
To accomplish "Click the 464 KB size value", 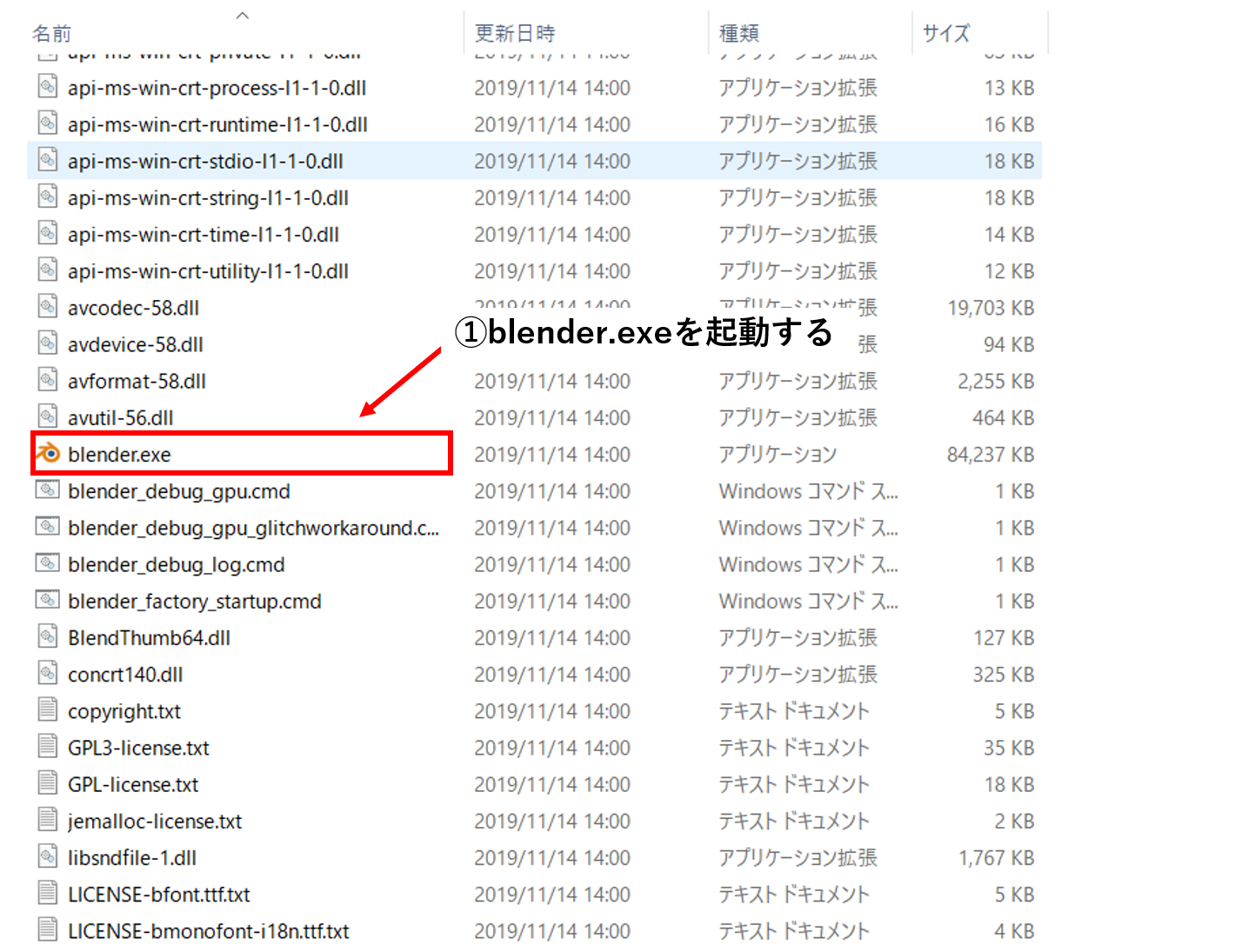I will click(x=1004, y=417).
